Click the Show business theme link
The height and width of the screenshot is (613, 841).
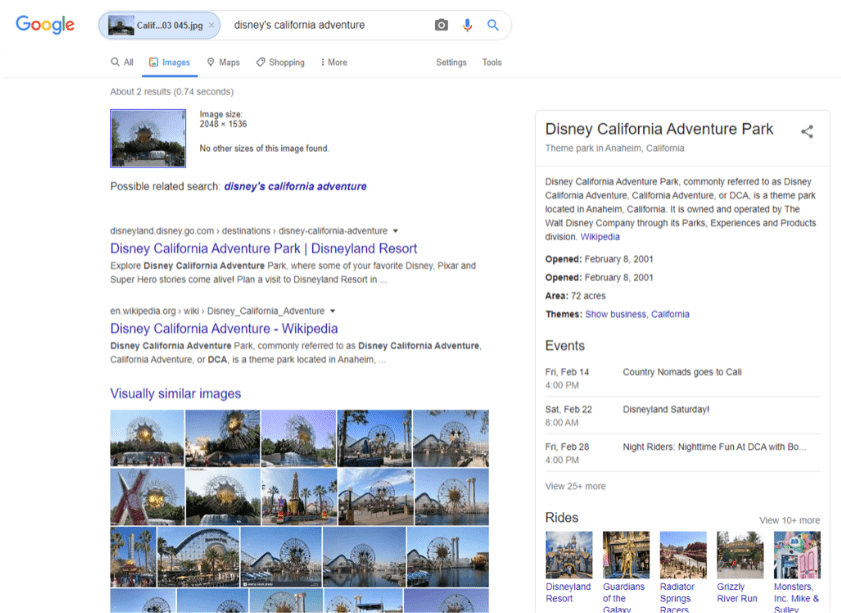coord(615,314)
